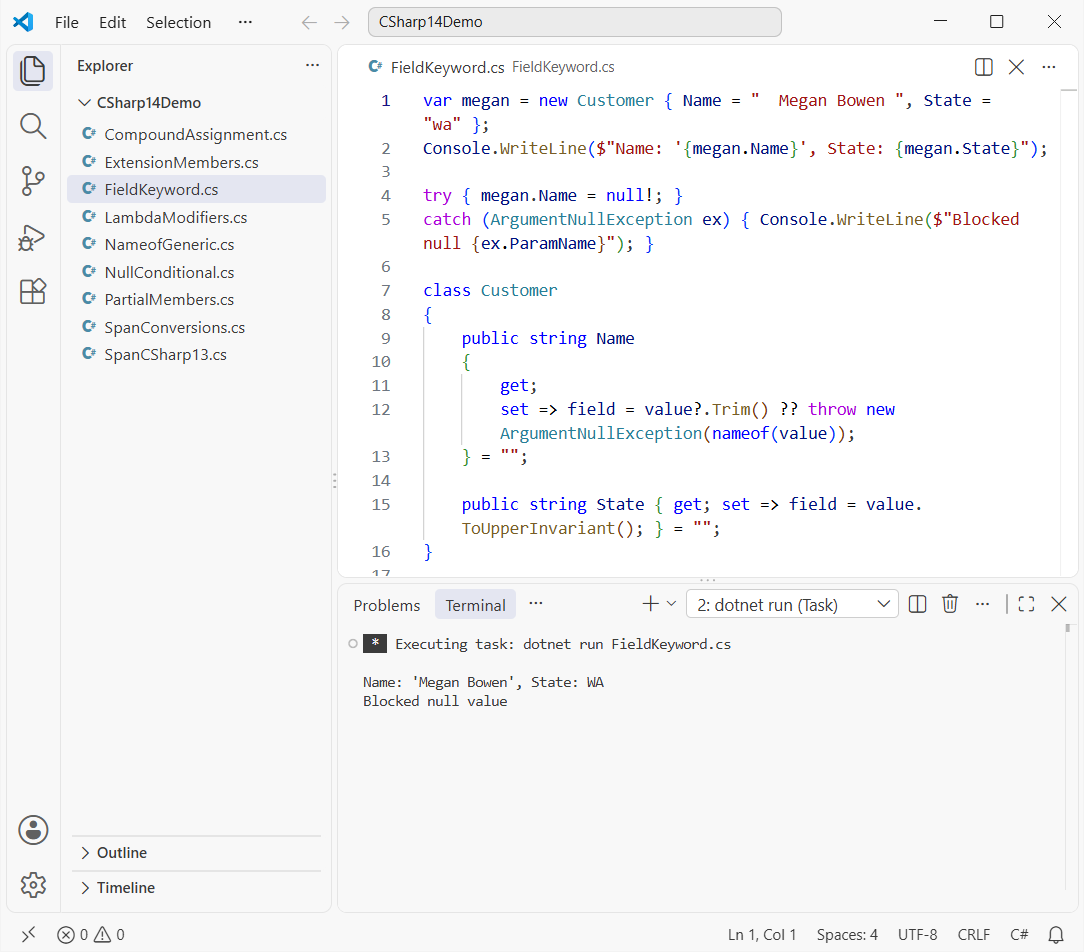Click 'Blocked null value' terminal output
Image resolution: width=1084 pixels, height=952 pixels.
[435, 701]
